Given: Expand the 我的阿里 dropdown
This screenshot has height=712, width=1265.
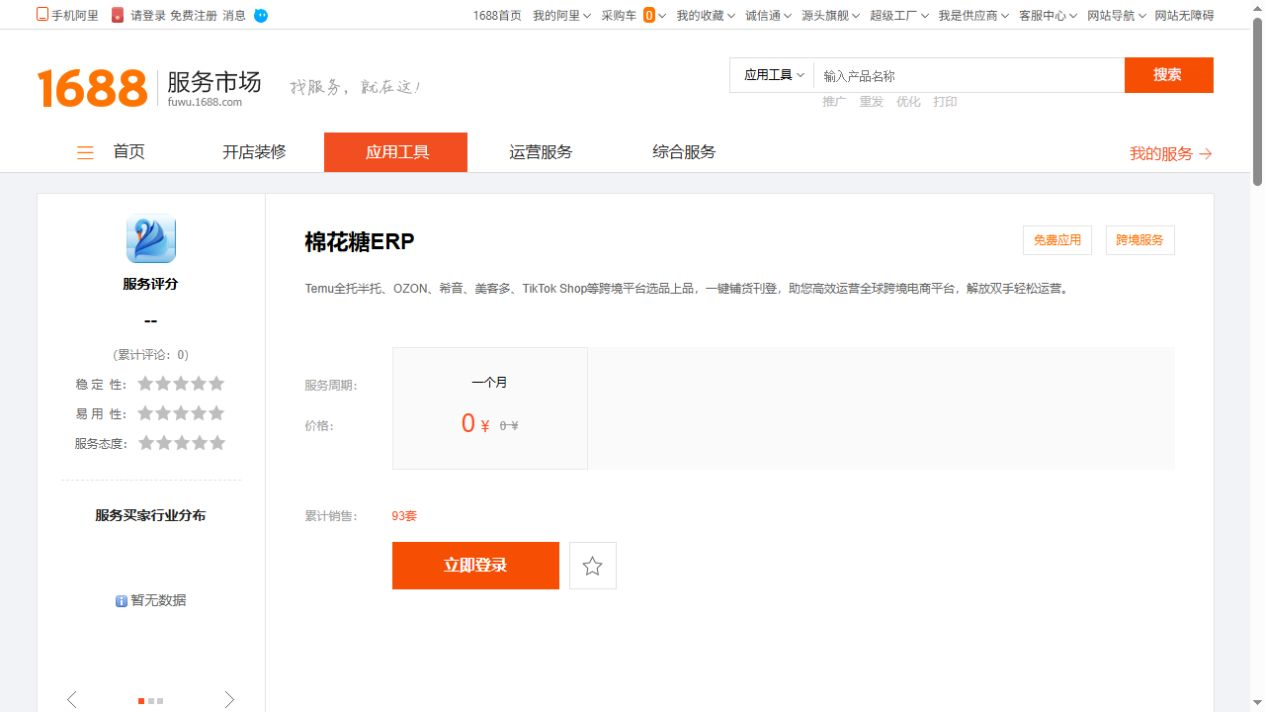Looking at the screenshot, I should (562, 15).
